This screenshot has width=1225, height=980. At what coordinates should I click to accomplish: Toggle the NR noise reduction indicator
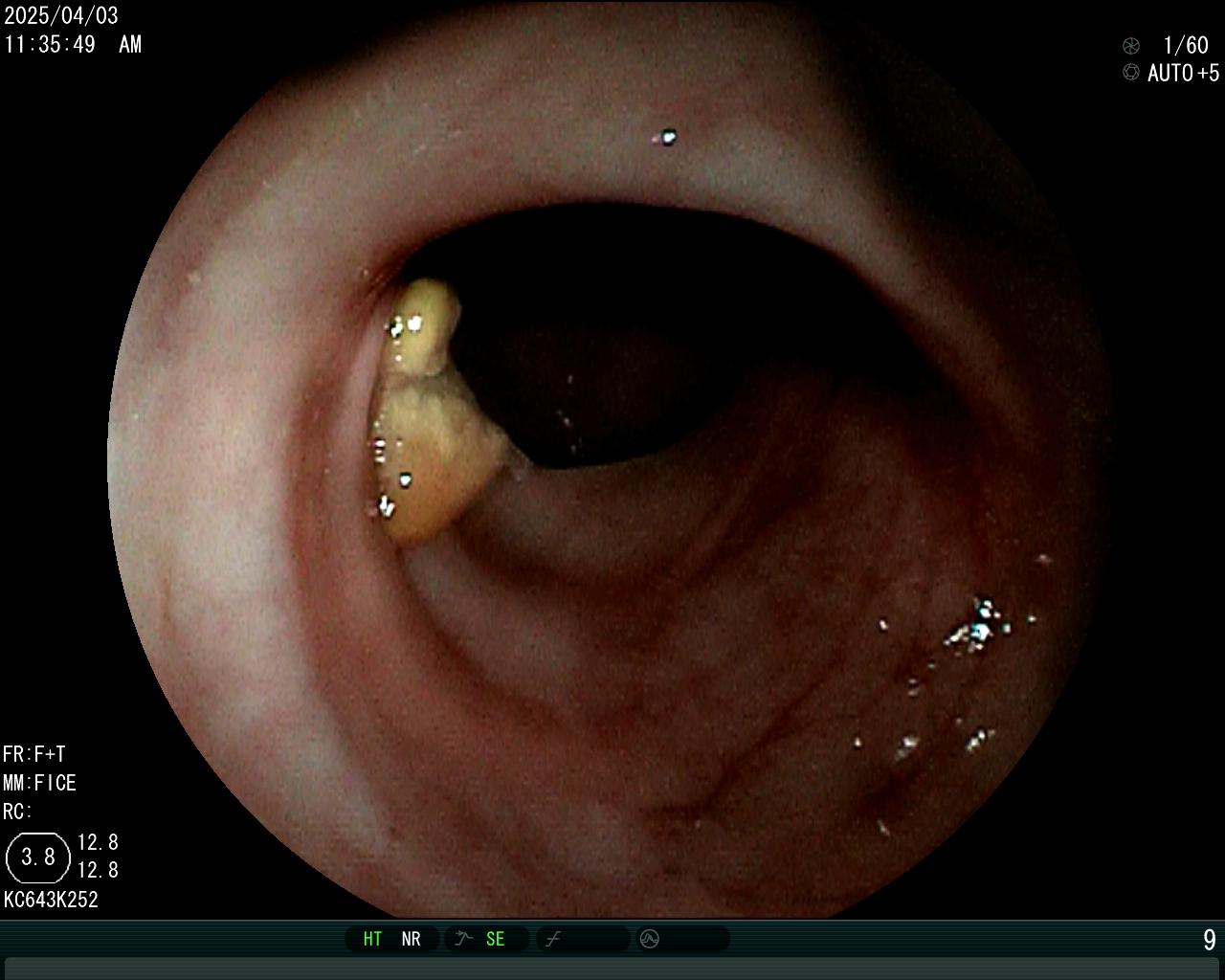[x=411, y=939]
